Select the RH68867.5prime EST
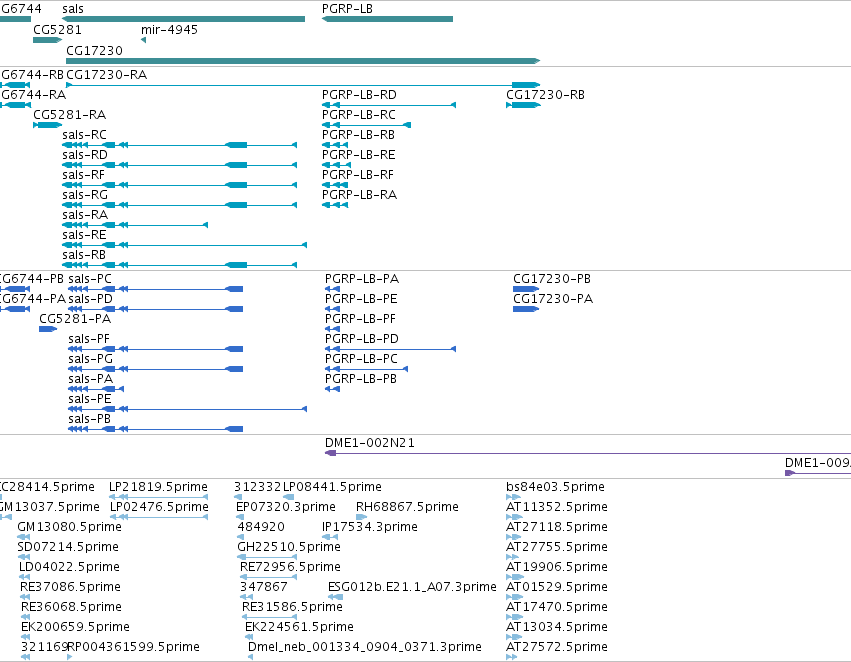The width and height of the screenshot is (851, 662). coord(361,517)
